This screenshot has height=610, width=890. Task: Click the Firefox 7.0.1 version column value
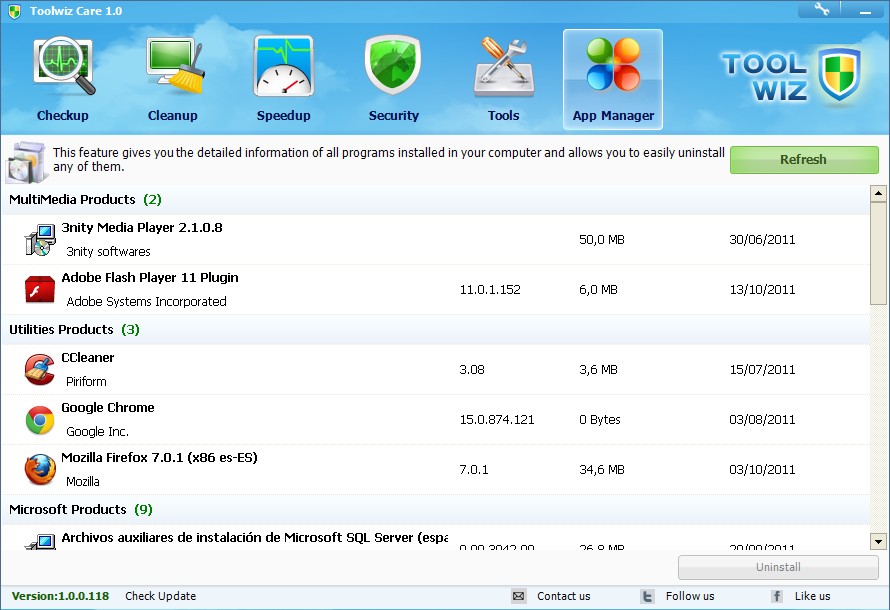(473, 469)
